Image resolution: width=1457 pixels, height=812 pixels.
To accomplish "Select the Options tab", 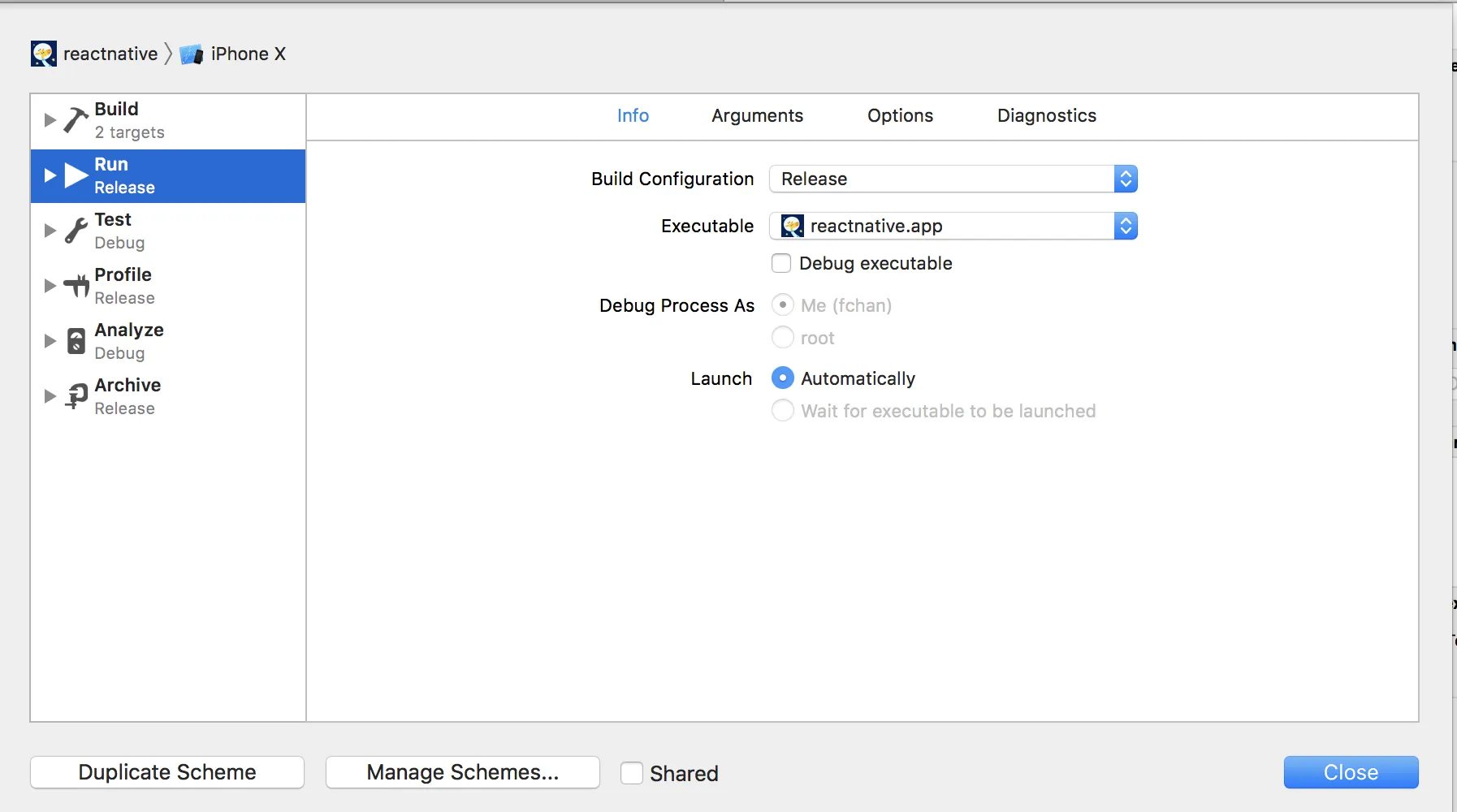I will pos(900,116).
